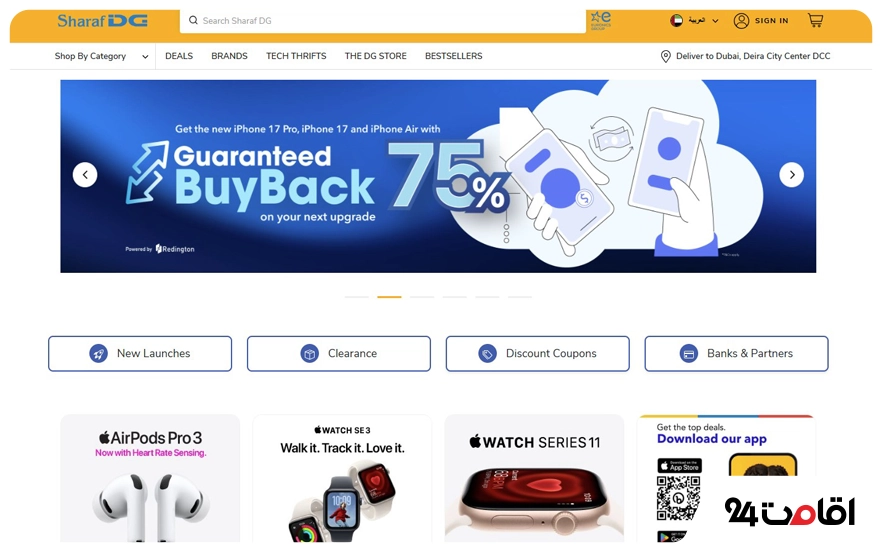The image size is (882, 552).
Task: Expand the Shop By Category dropdown
Action: [x=102, y=56]
